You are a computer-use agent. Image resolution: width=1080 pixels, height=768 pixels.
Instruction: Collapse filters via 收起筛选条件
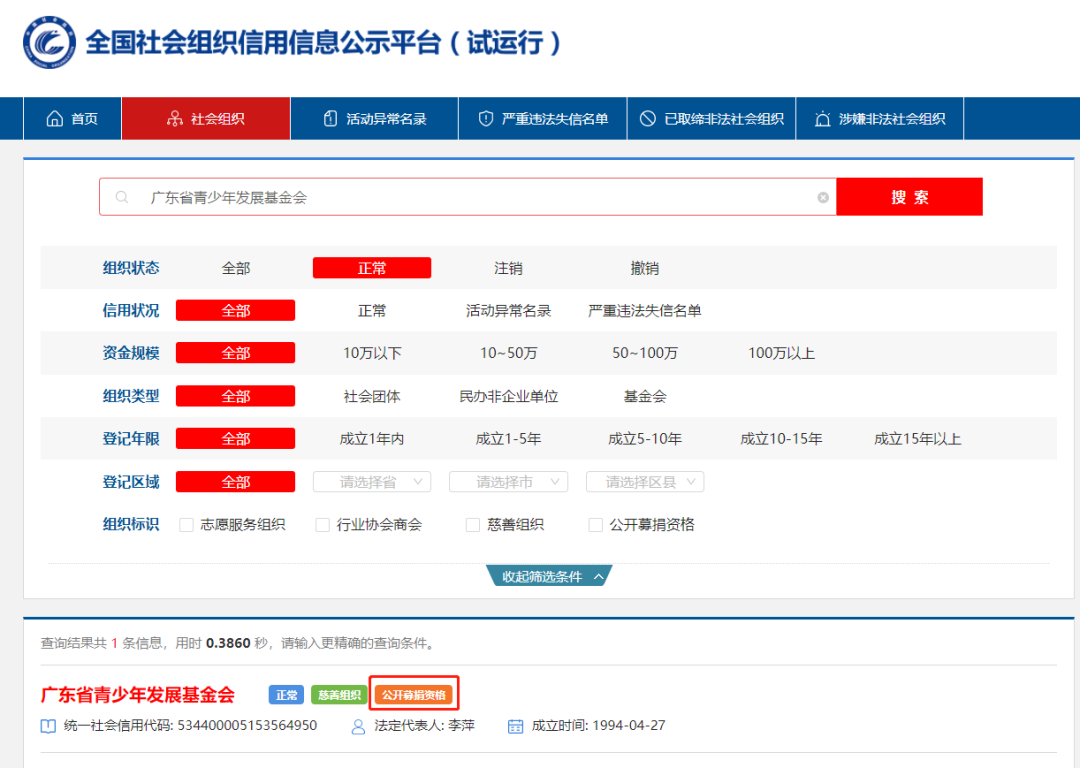click(549, 577)
